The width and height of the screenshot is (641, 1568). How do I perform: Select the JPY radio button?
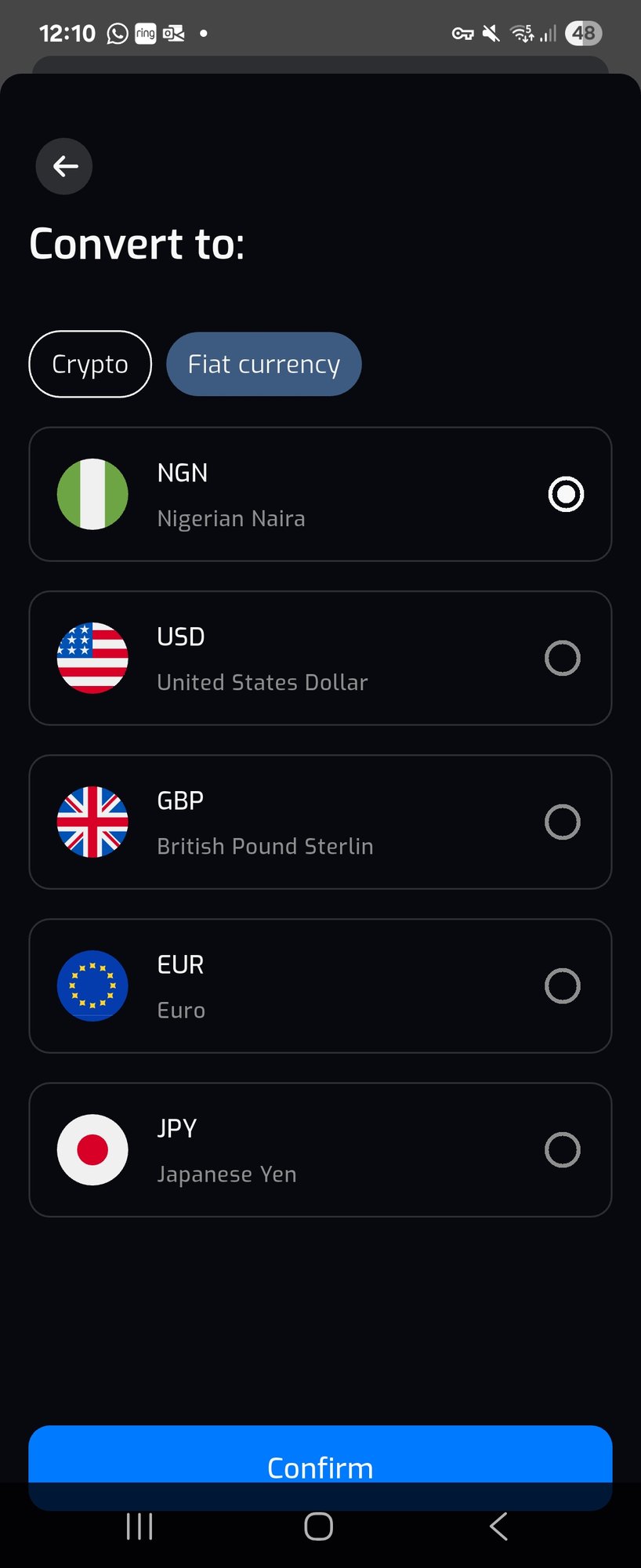563,1149
